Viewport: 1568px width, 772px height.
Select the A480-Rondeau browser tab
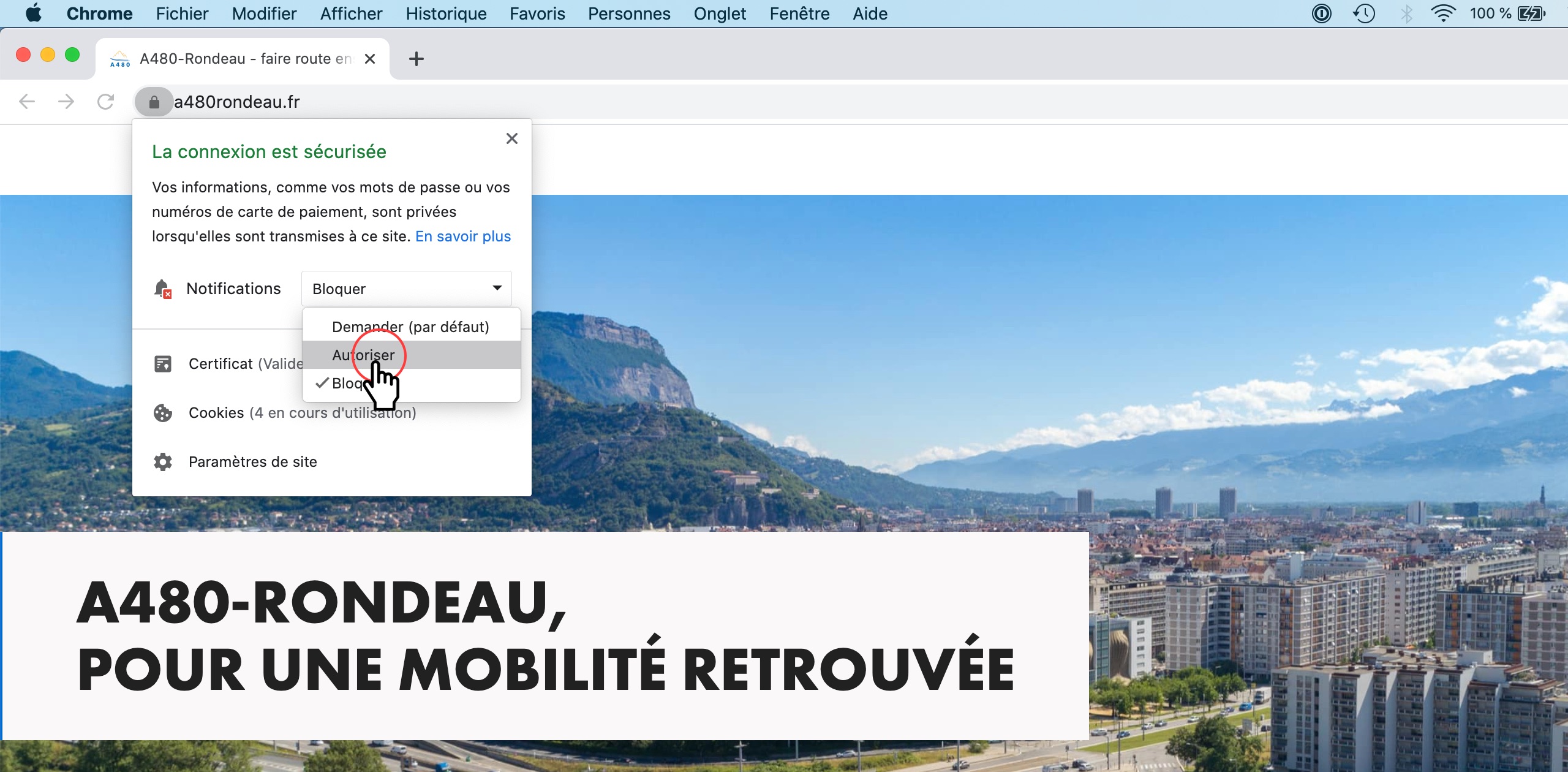pyautogui.click(x=242, y=59)
